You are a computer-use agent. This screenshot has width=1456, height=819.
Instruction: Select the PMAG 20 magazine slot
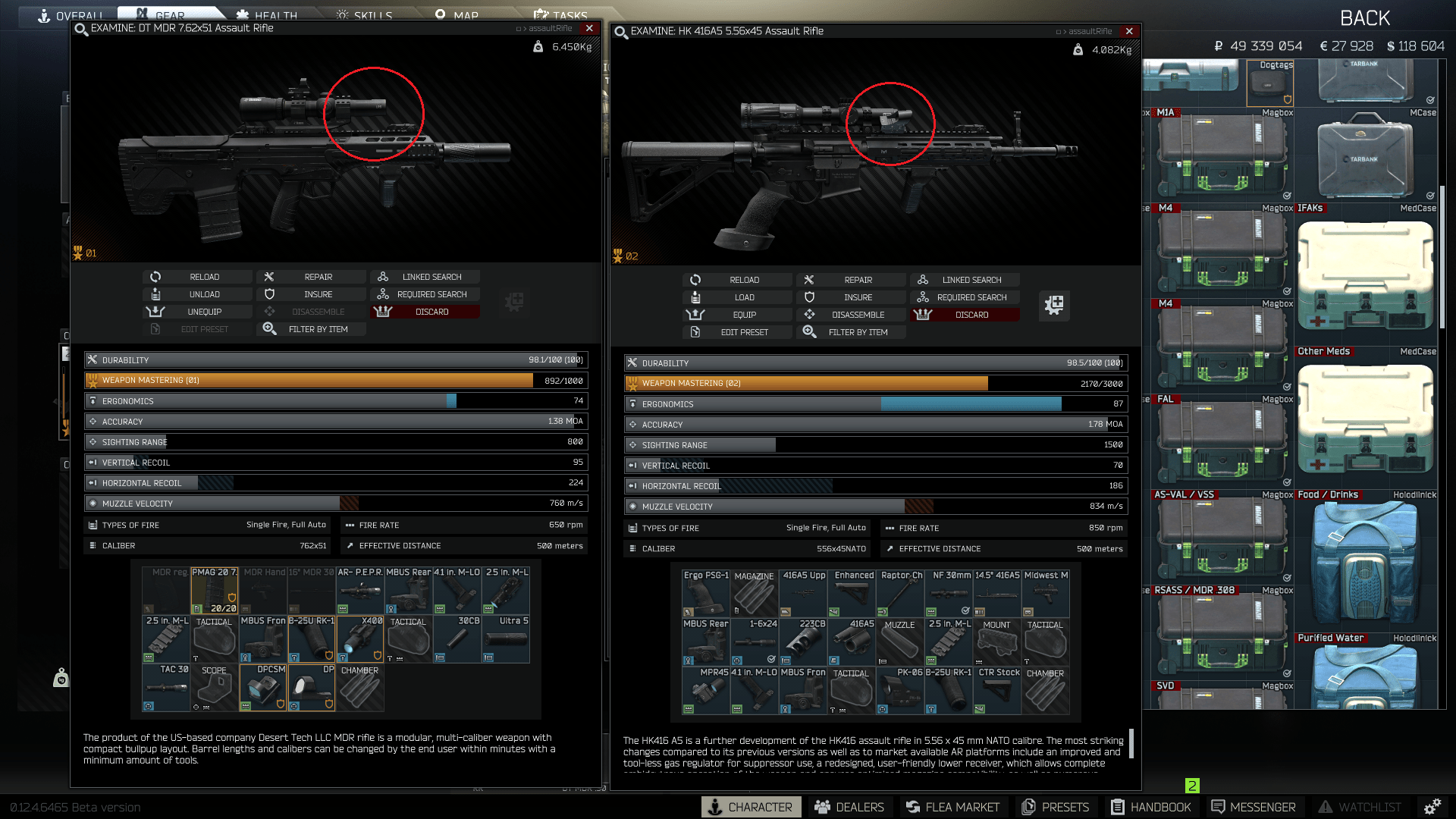pyautogui.click(x=215, y=591)
